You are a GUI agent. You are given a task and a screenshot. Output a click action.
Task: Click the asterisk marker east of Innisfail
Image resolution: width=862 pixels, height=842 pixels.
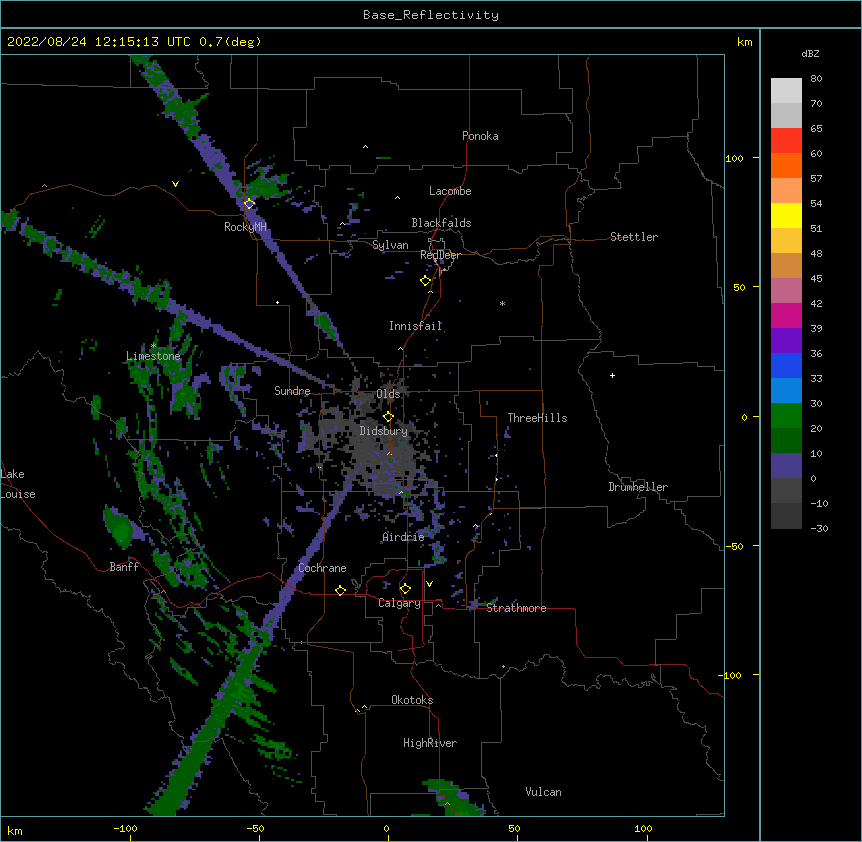pos(502,303)
